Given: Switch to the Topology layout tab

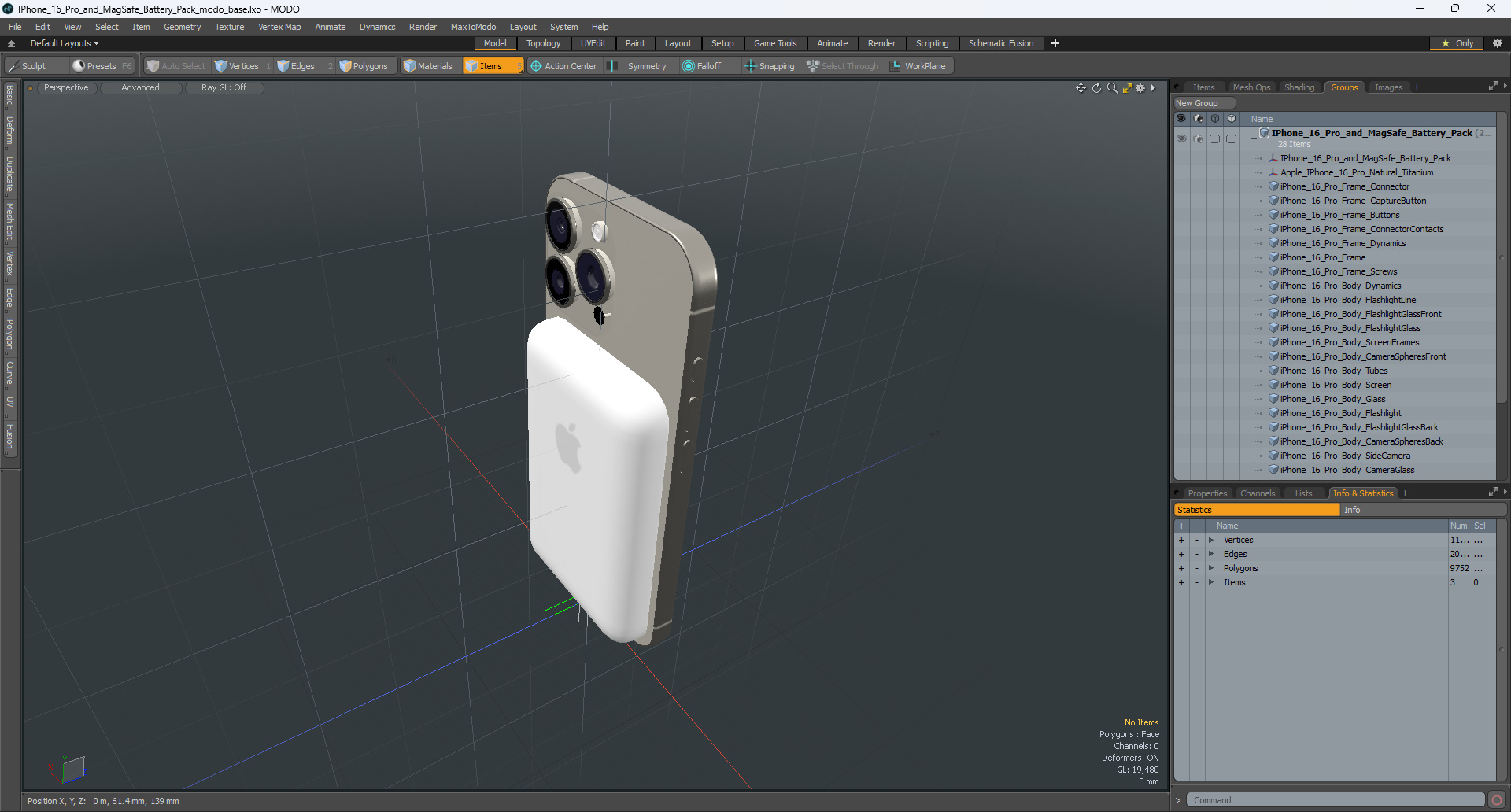Looking at the screenshot, I should 544,43.
